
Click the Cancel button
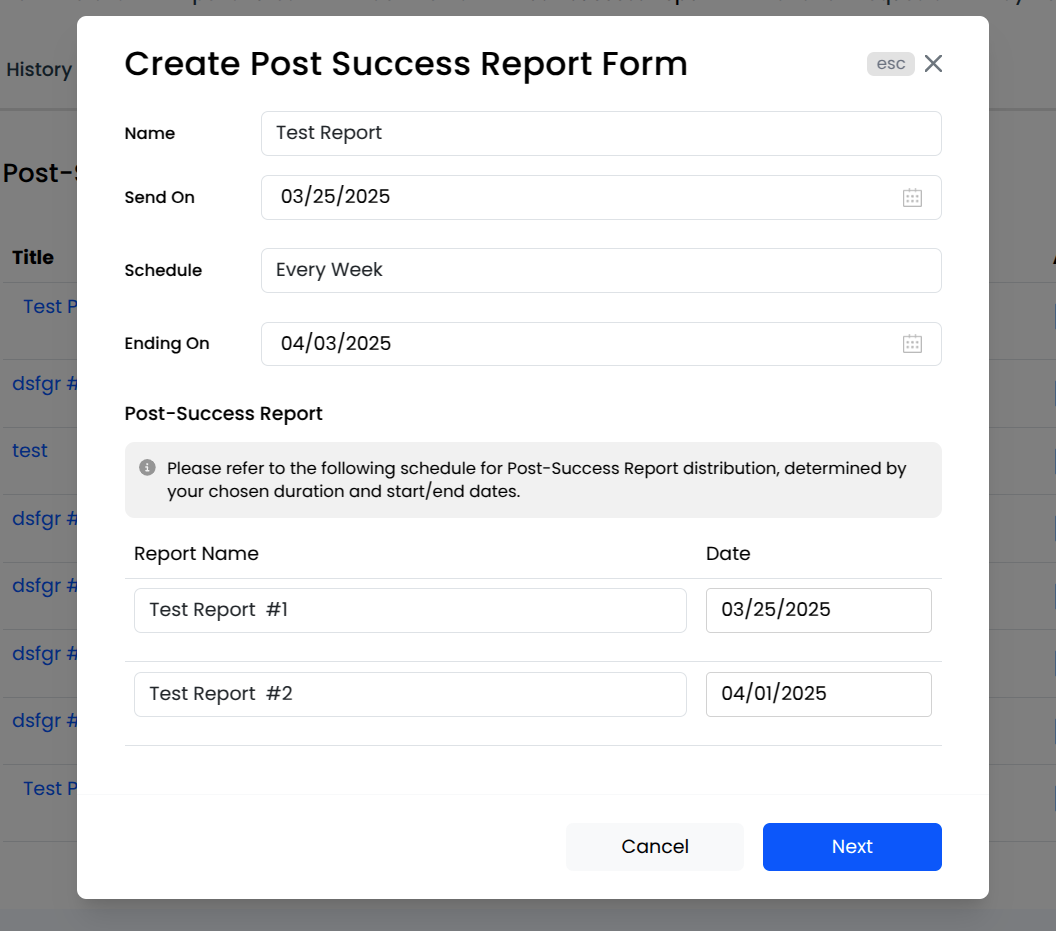coord(654,846)
